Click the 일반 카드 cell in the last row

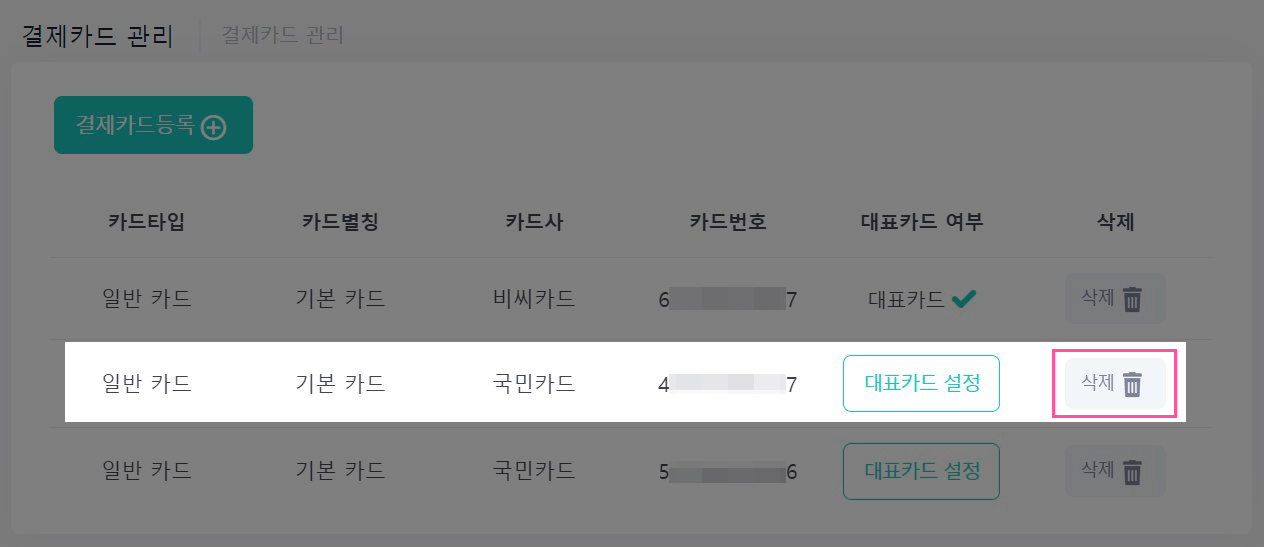pyautogui.click(x=146, y=470)
